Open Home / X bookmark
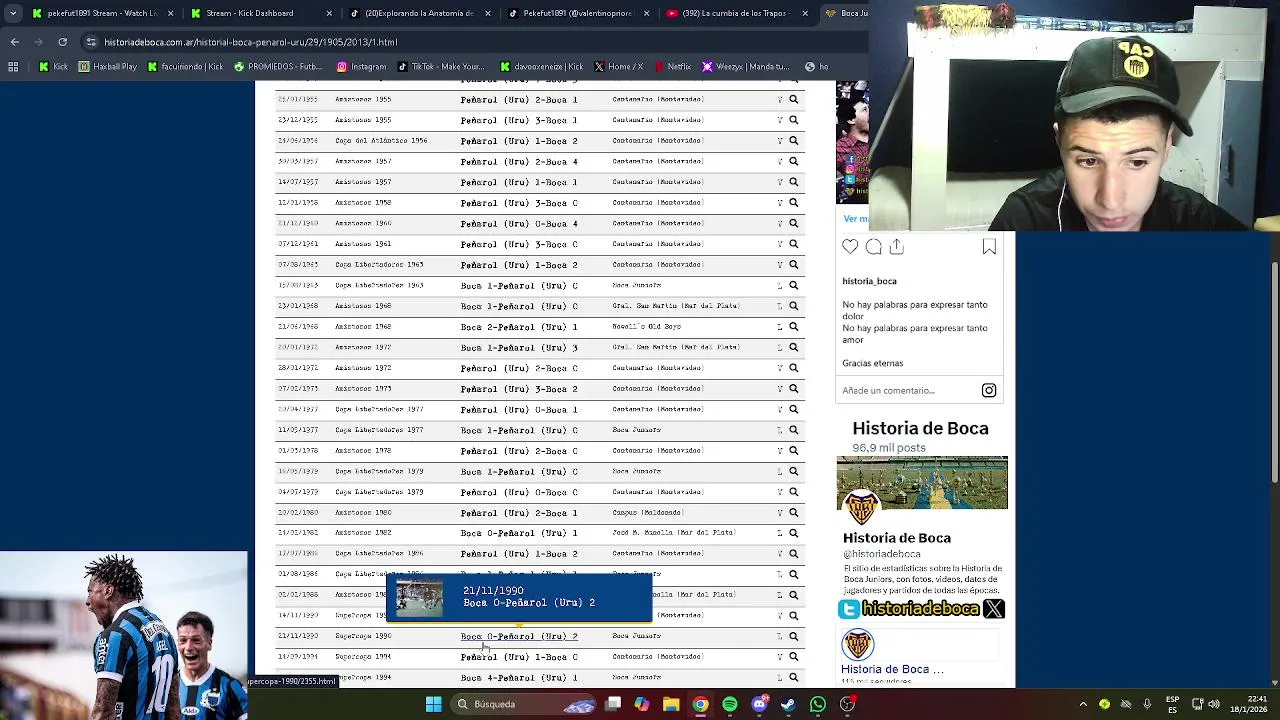This screenshot has width=1280, height=720. point(618,67)
